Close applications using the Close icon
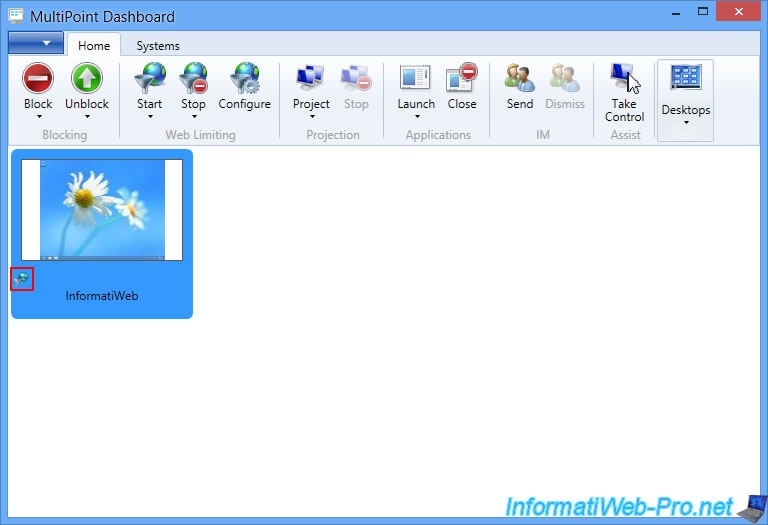This screenshot has height=525, width=768. click(462, 79)
